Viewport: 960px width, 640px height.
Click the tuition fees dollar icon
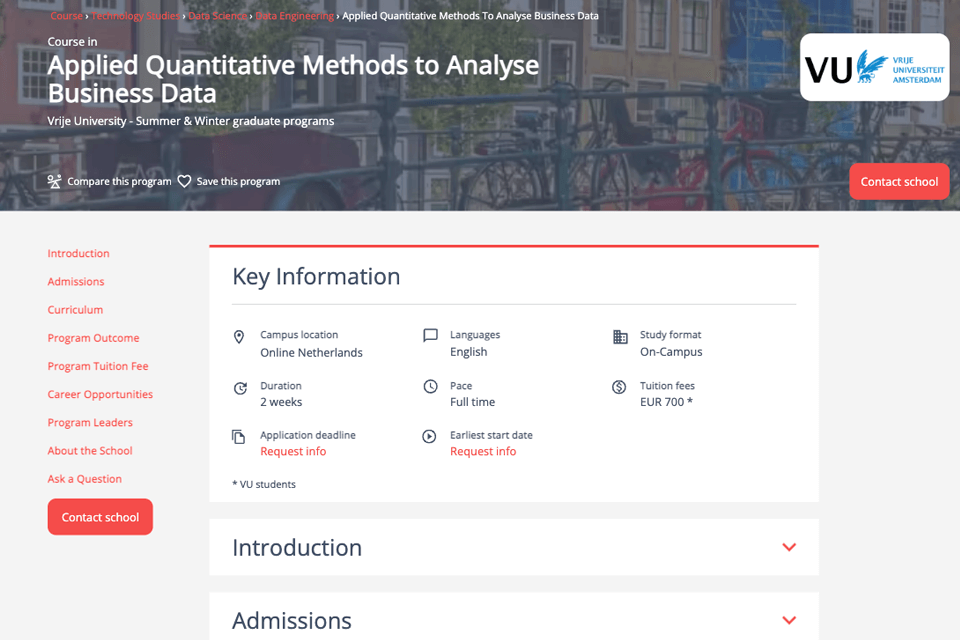coord(619,387)
